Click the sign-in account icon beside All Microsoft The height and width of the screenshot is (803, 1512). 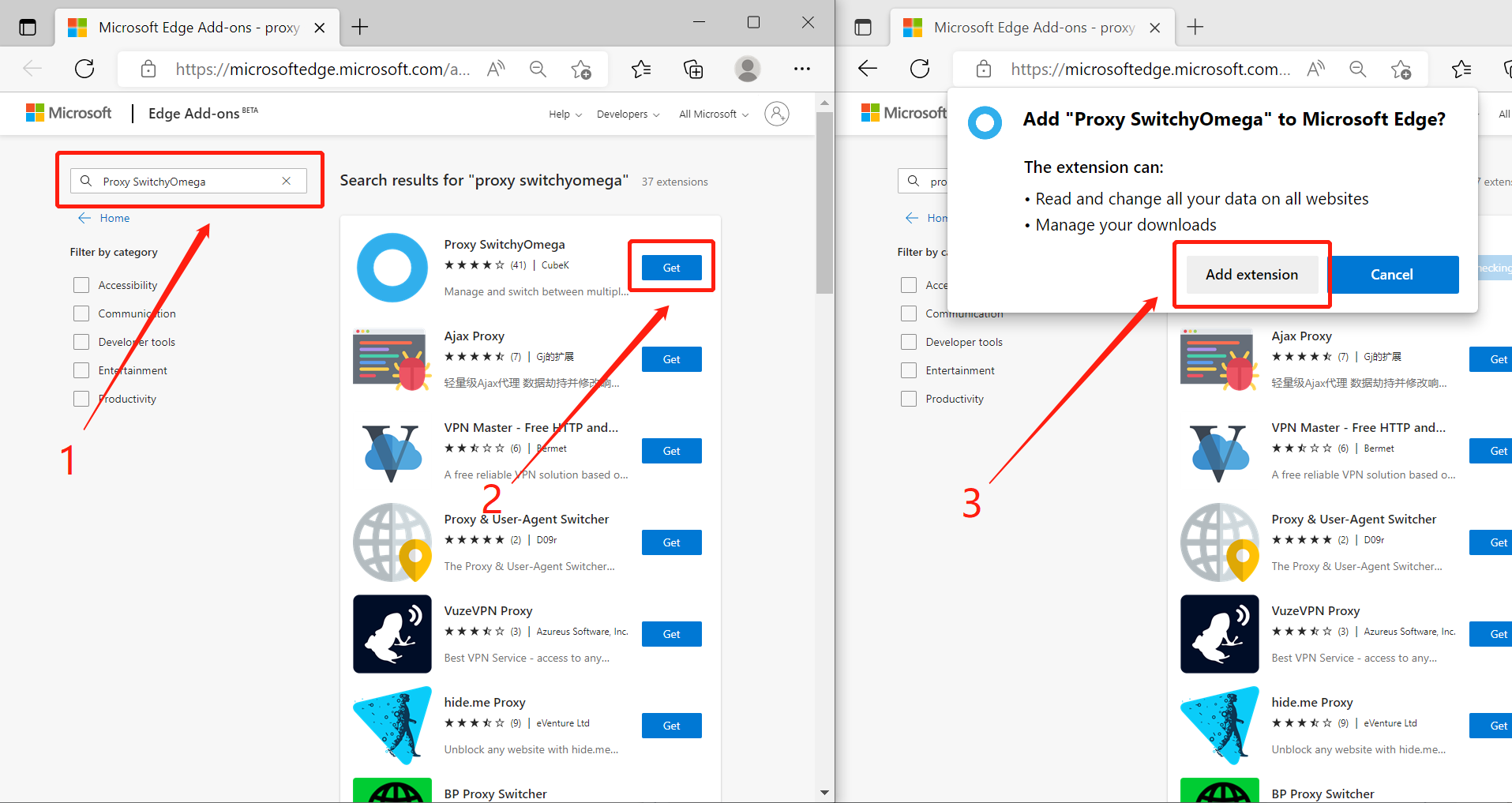[x=776, y=113]
